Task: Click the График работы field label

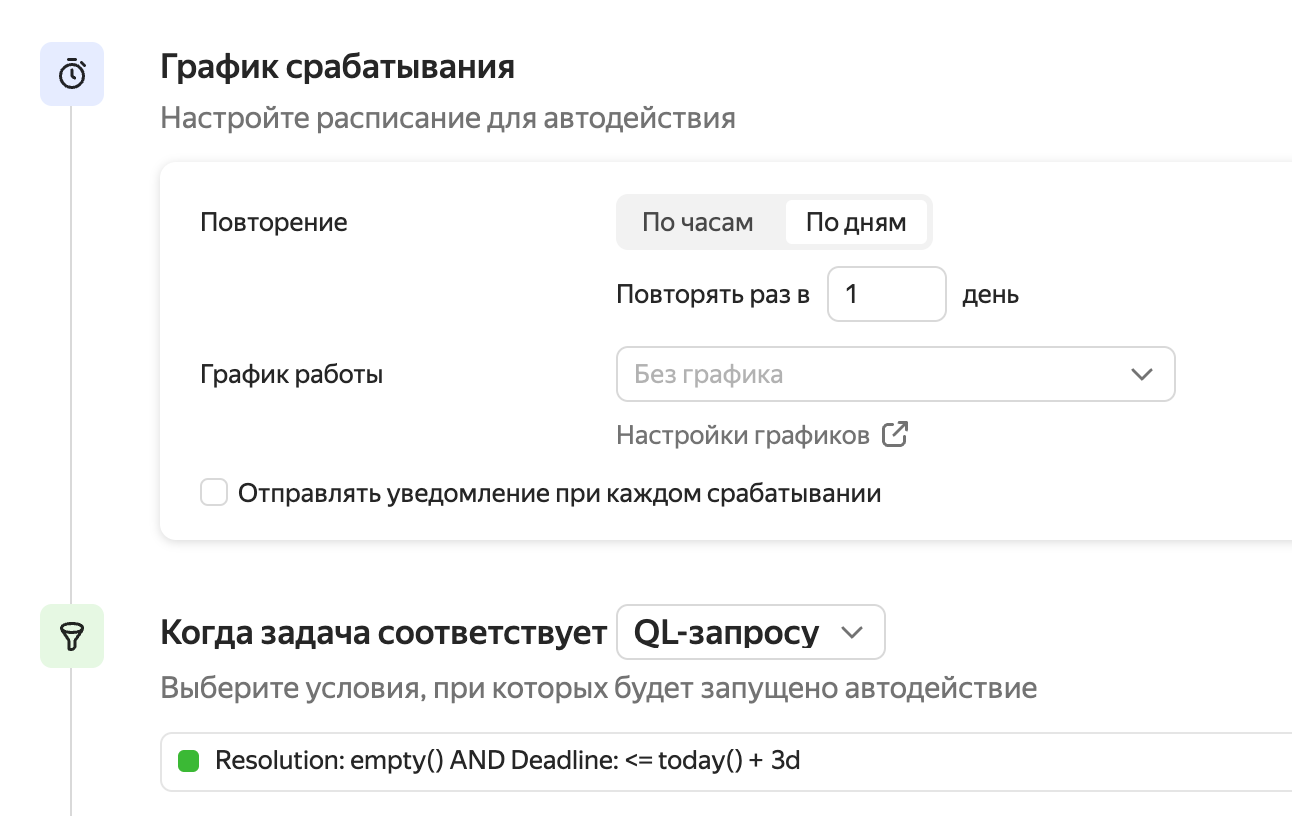Action: [x=291, y=375]
